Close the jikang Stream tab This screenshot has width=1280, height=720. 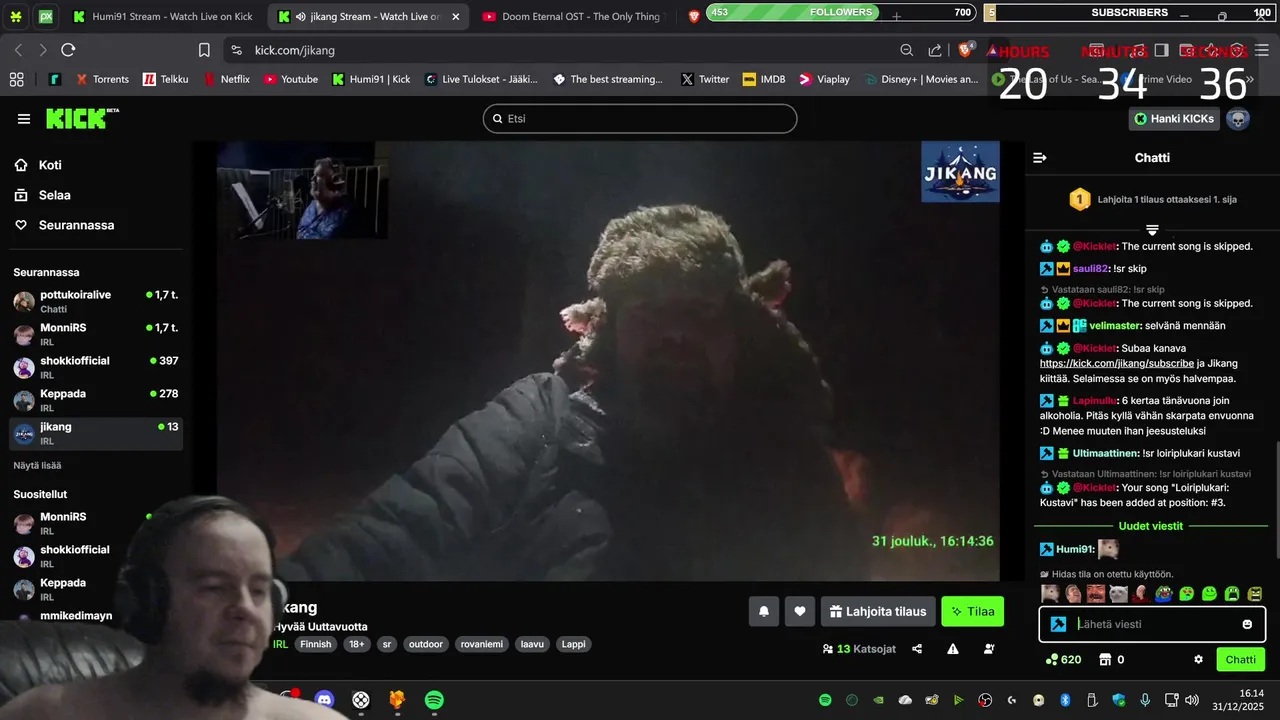456,17
